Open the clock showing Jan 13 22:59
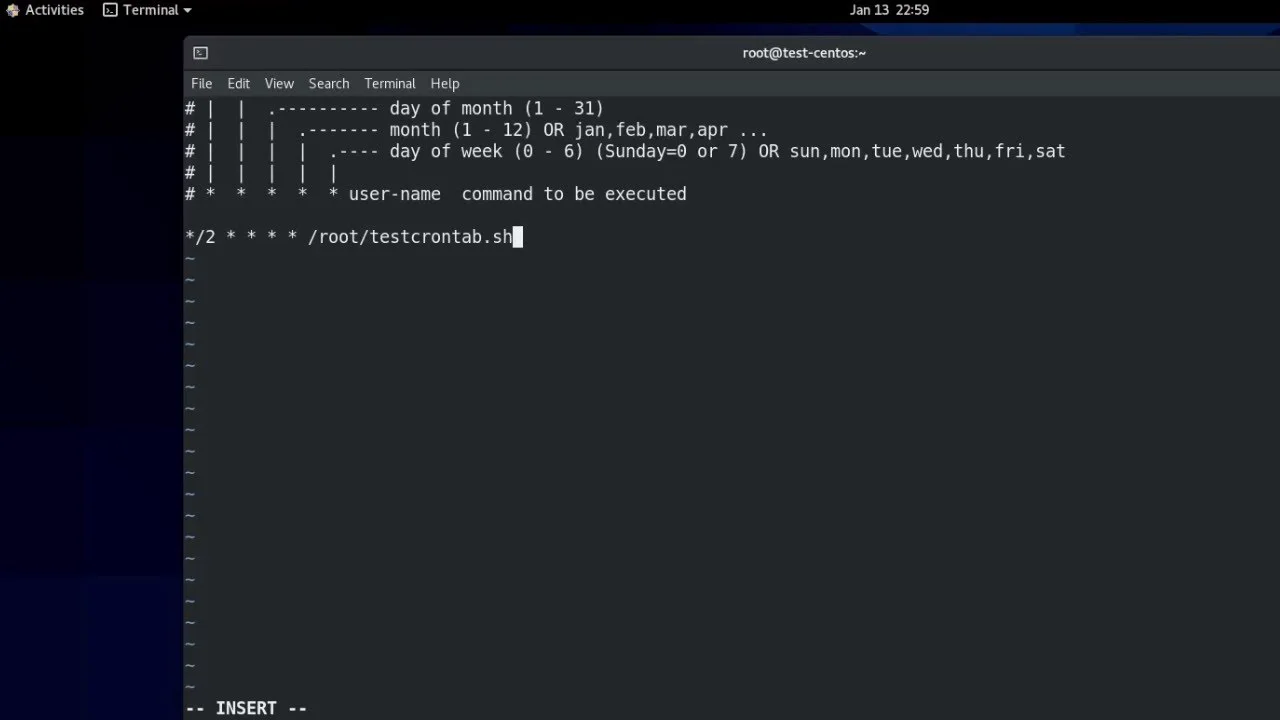This screenshot has height=720, width=1280. tap(889, 10)
